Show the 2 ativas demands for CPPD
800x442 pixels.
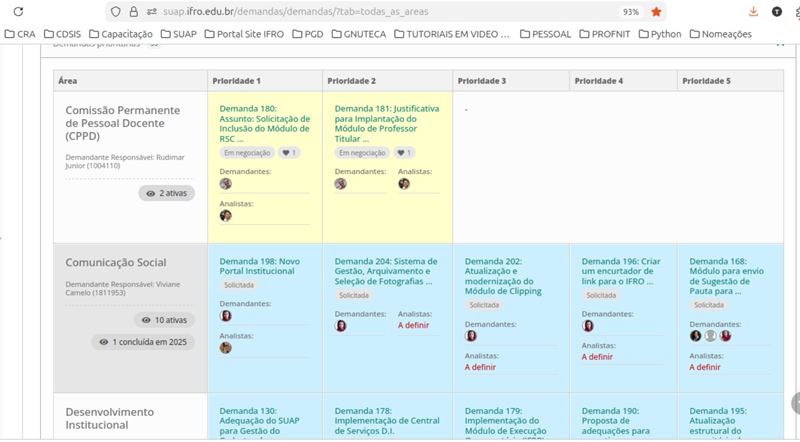tap(166, 193)
